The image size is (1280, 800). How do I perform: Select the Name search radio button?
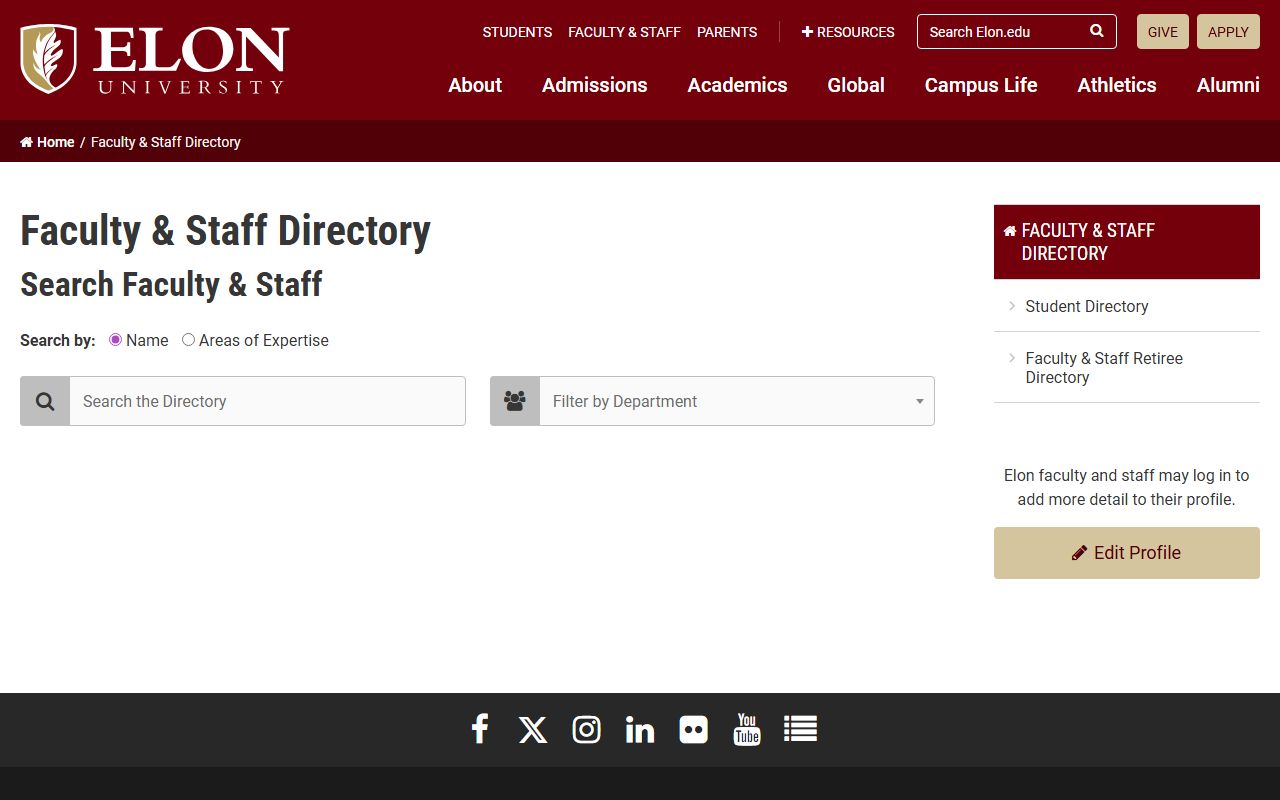115,340
